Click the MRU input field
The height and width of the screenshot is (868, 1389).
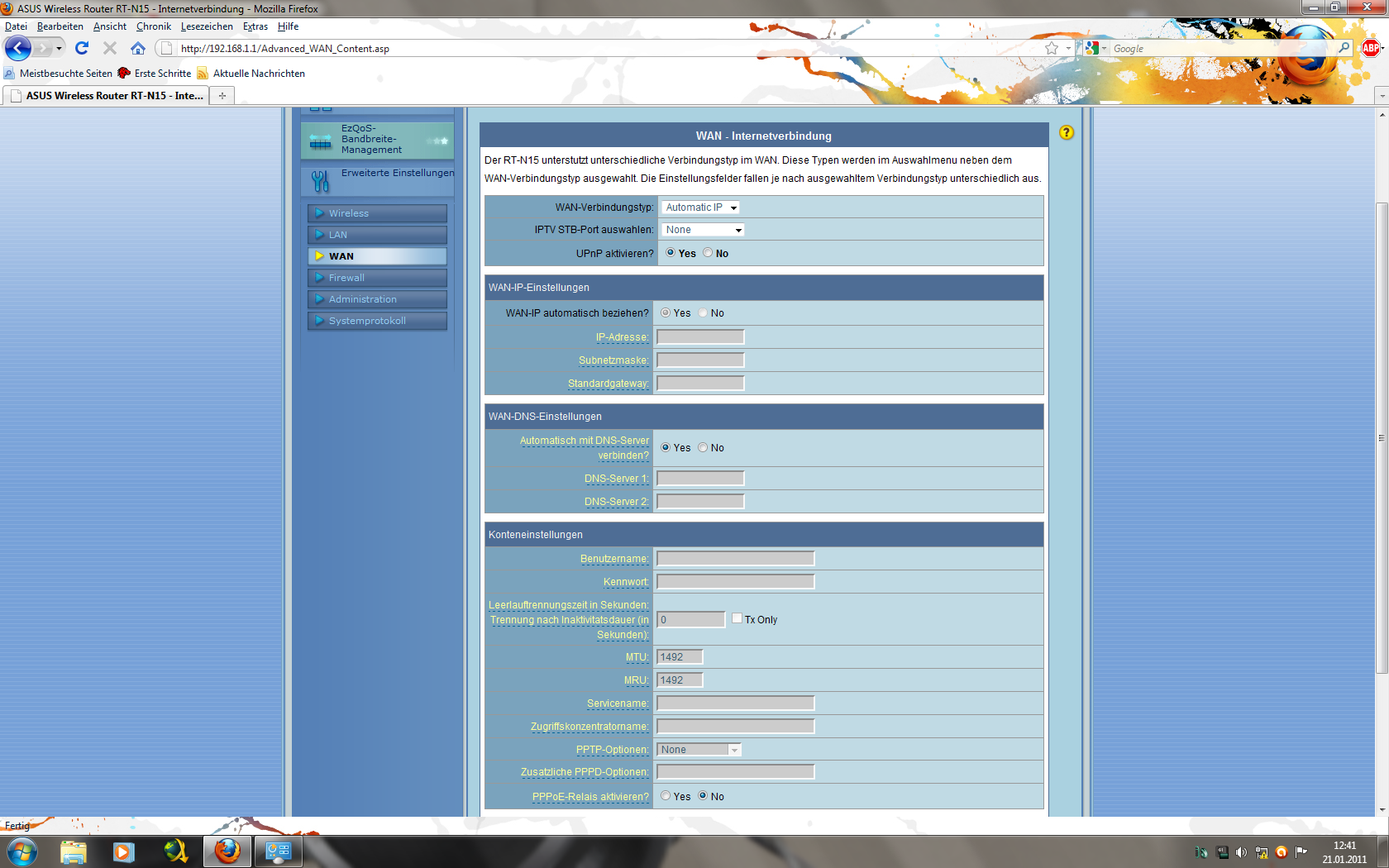pos(680,680)
